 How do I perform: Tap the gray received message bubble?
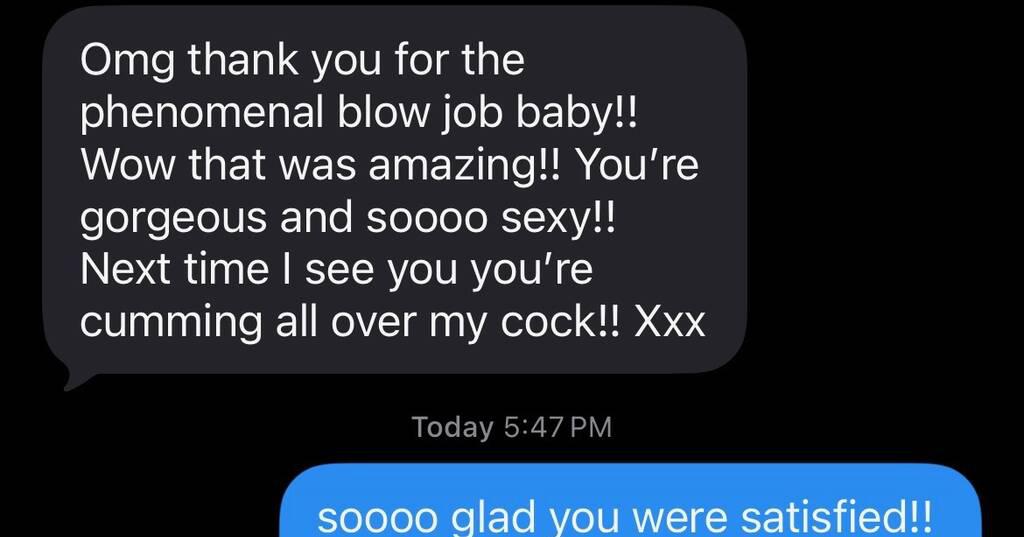point(394,191)
